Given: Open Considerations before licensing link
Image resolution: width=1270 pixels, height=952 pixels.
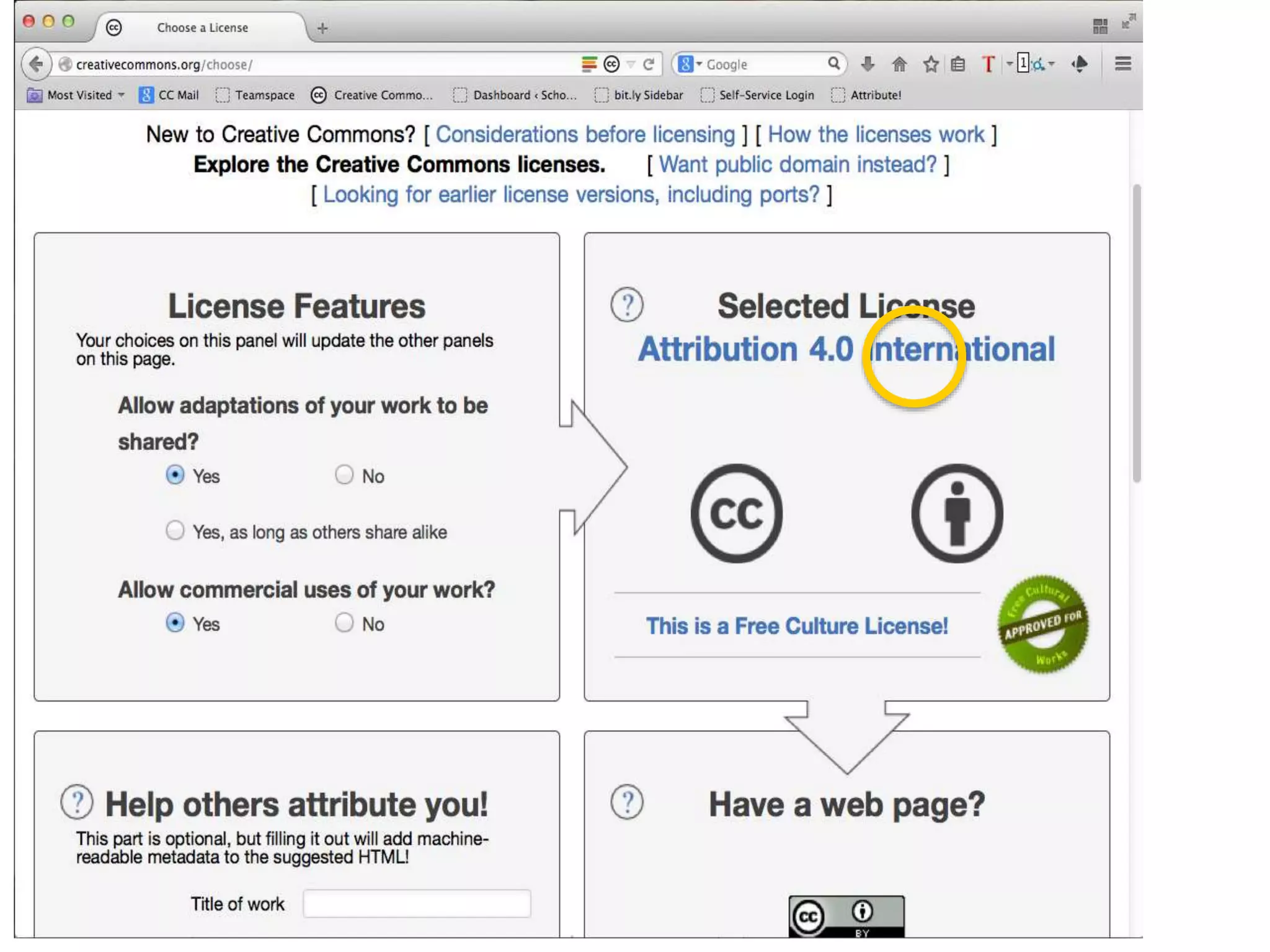Looking at the screenshot, I should click(585, 134).
